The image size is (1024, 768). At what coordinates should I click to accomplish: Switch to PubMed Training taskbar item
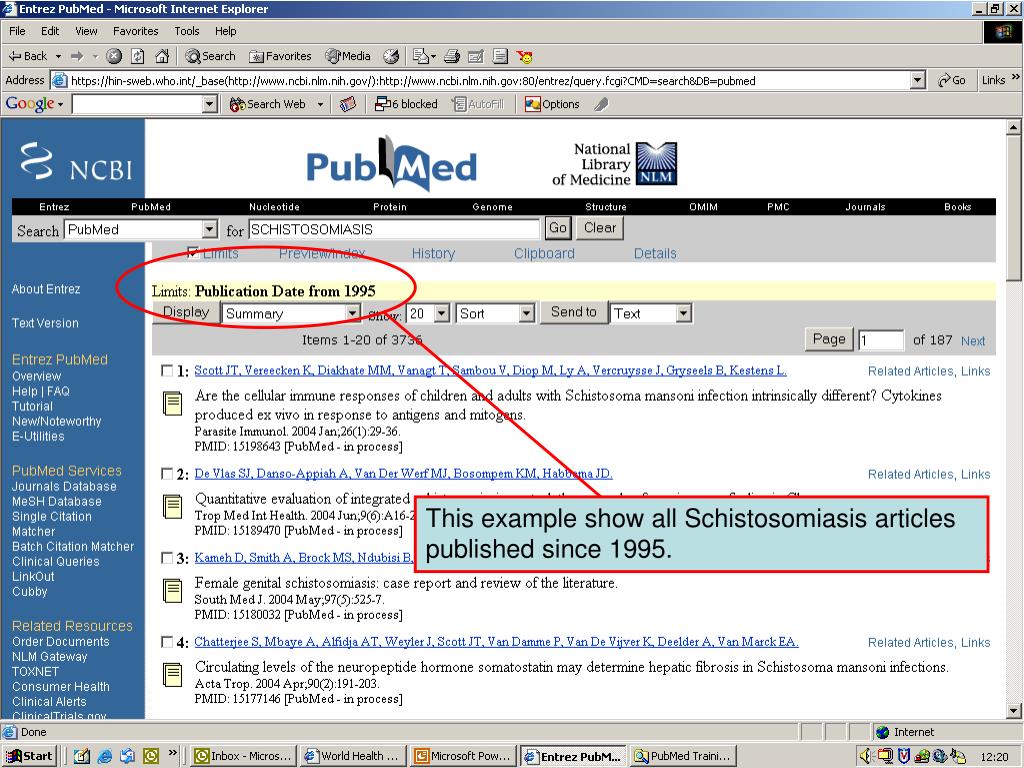tap(684, 756)
